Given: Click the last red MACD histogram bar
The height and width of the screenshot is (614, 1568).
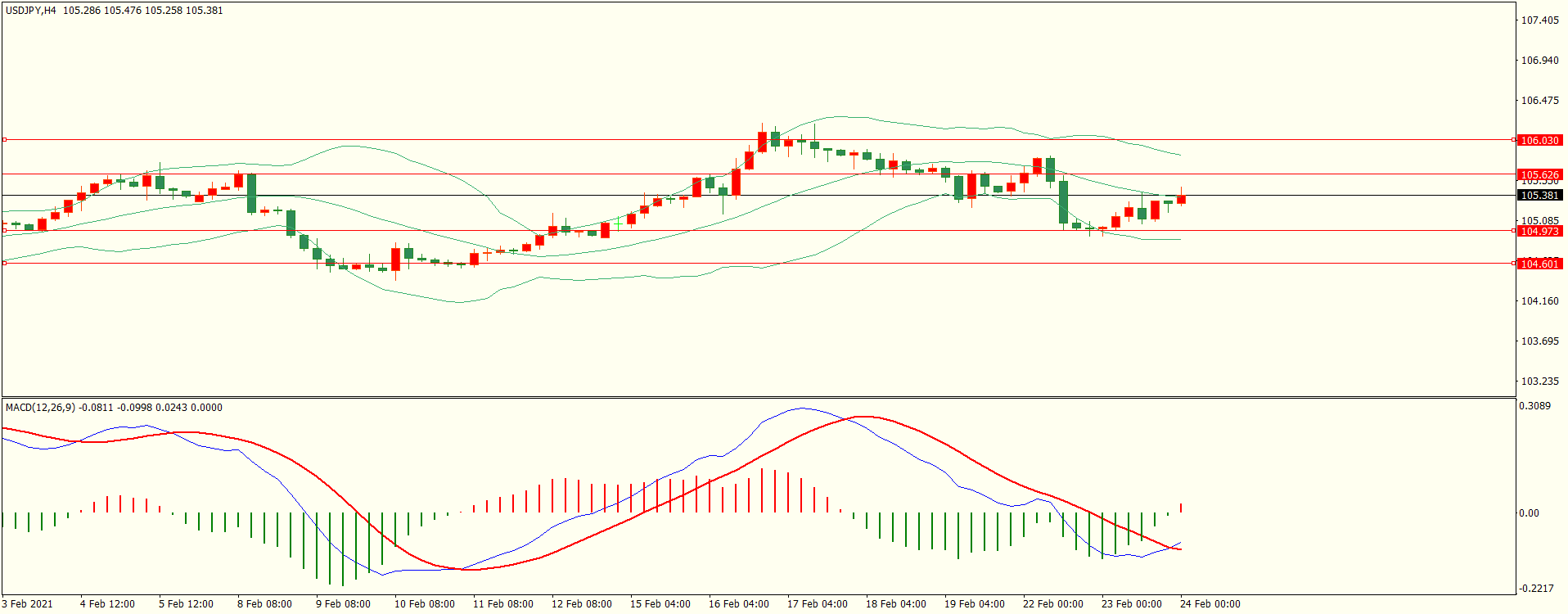Looking at the screenshot, I should point(1181,508).
